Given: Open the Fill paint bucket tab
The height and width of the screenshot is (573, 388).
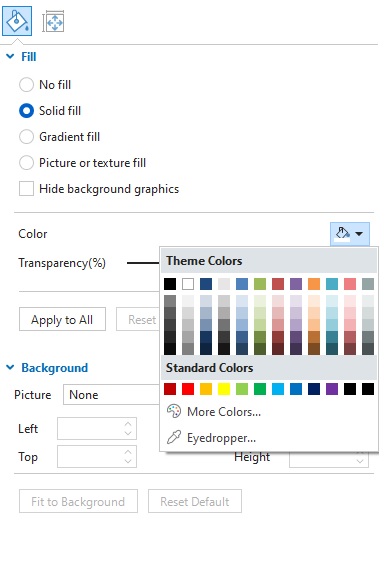Looking at the screenshot, I should coord(17,21).
